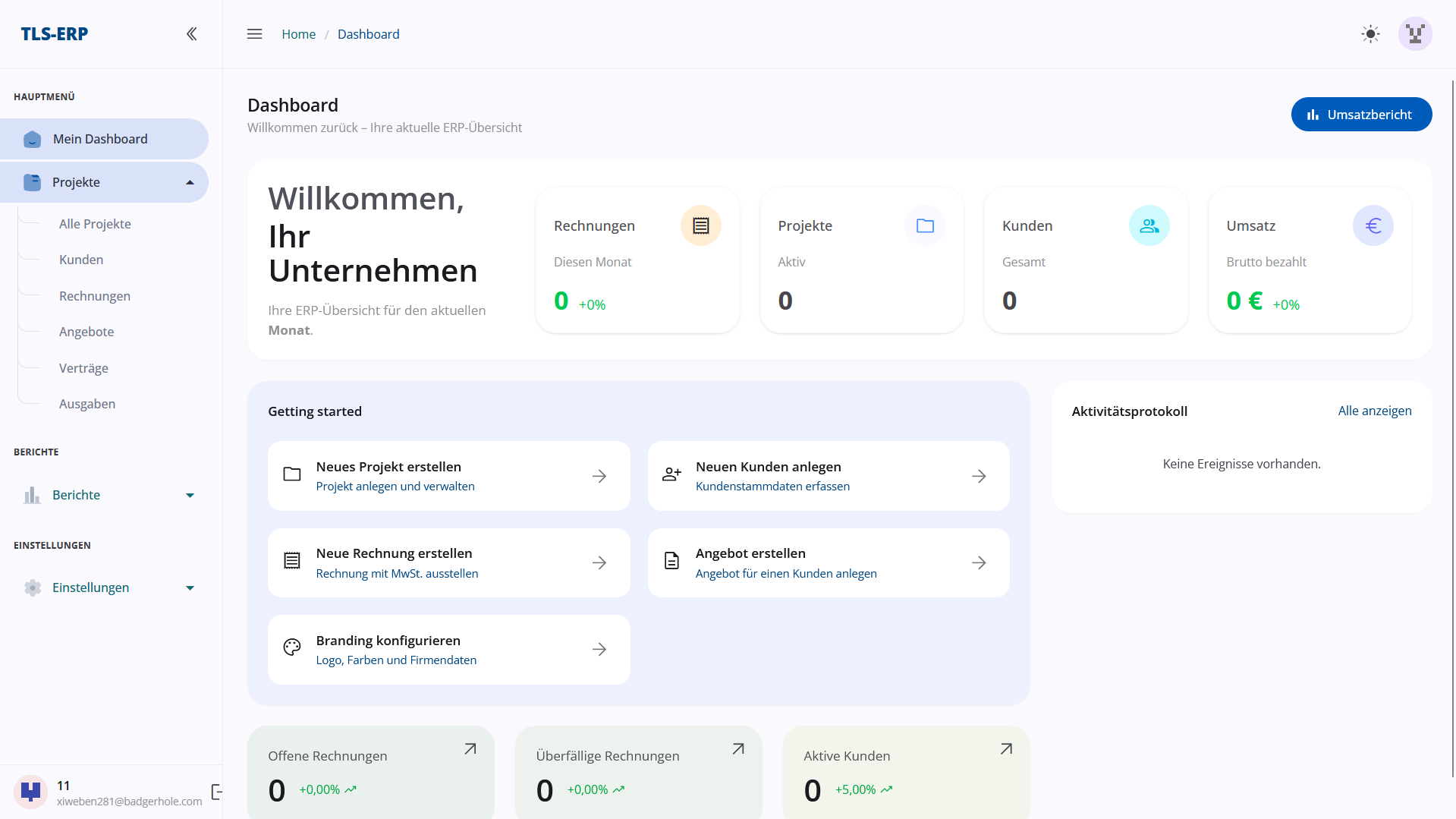
Task: Click the Rechnungen card invoice icon
Action: [x=700, y=225]
